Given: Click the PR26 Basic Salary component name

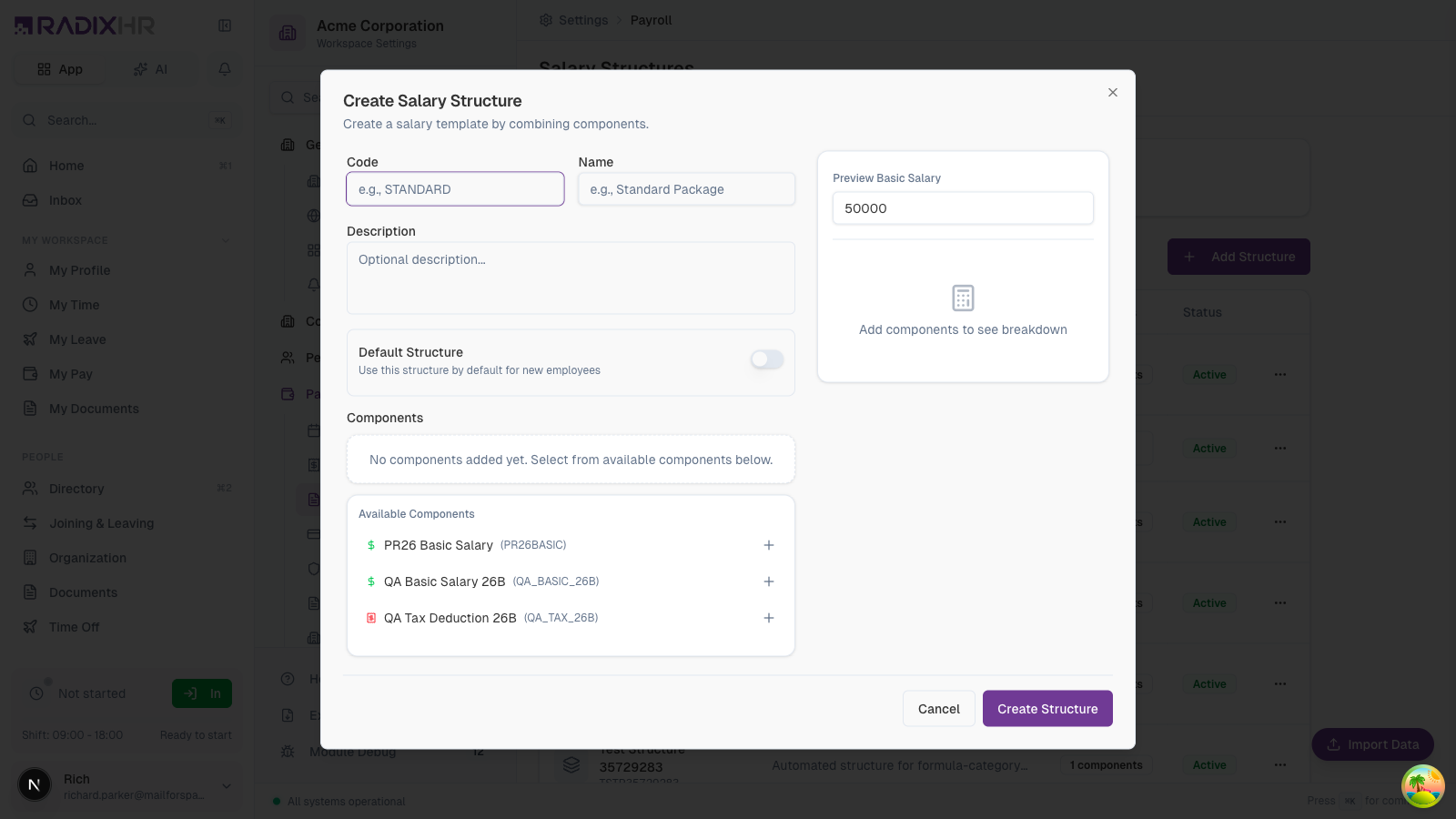Looking at the screenshot, I should [438, 545].
